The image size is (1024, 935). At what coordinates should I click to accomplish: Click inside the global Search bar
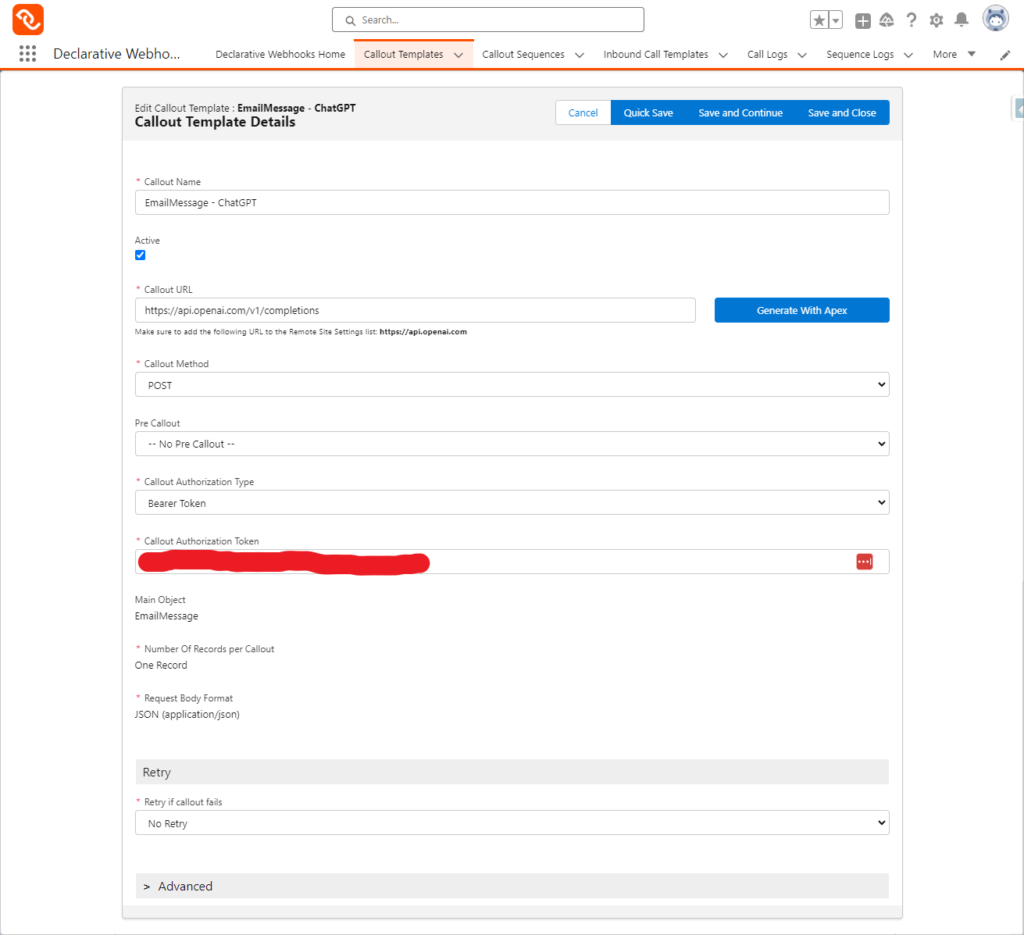pyautogui.click(x=487, y=19)
